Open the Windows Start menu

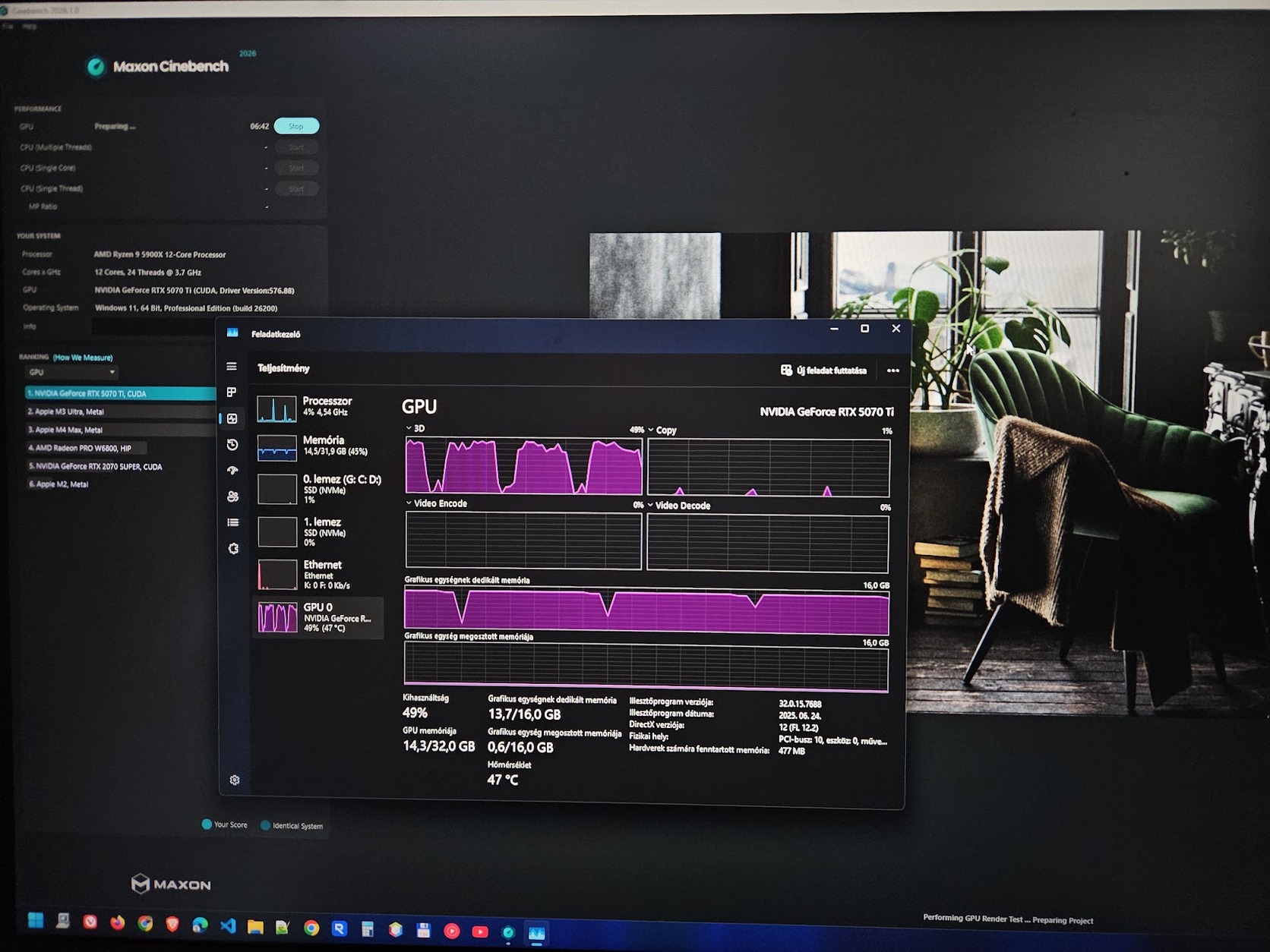click(x=36, y=921)
